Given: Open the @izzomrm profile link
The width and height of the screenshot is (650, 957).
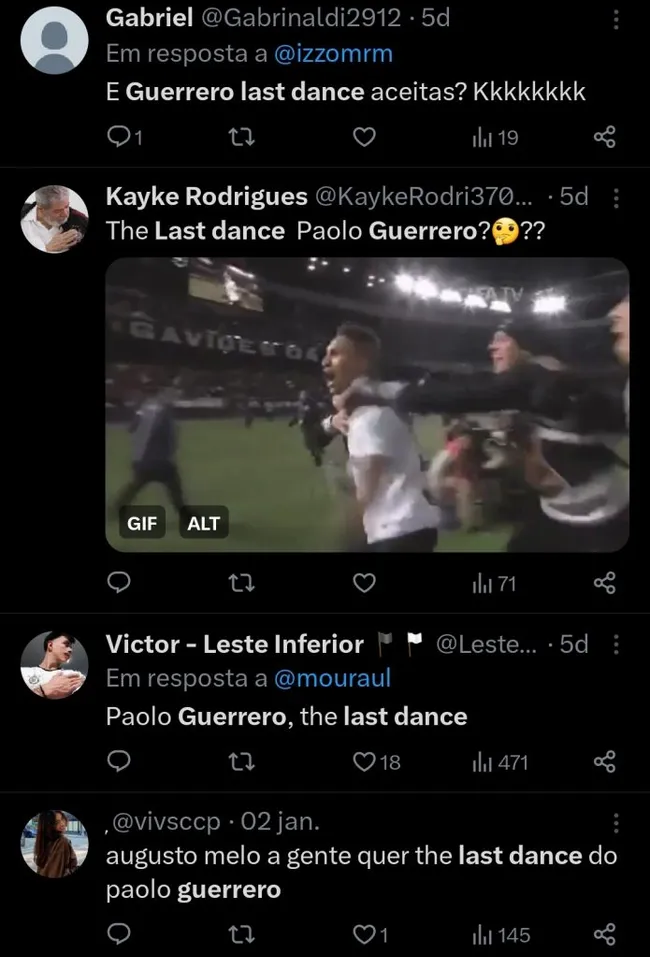Looking at the screenshot, I should (x=334, y=55).
